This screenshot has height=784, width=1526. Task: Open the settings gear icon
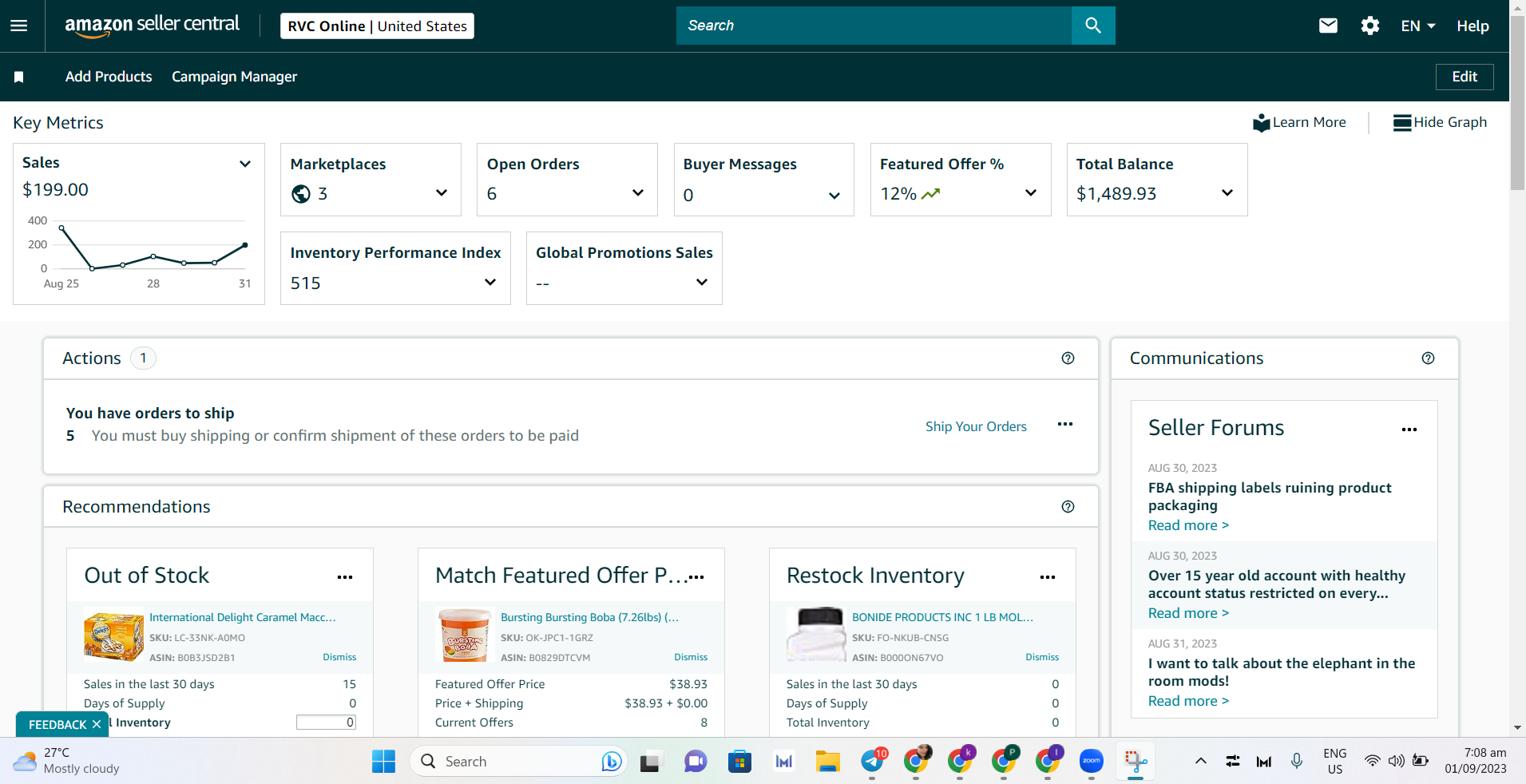pyautogui.click(x=1370, y=26)
